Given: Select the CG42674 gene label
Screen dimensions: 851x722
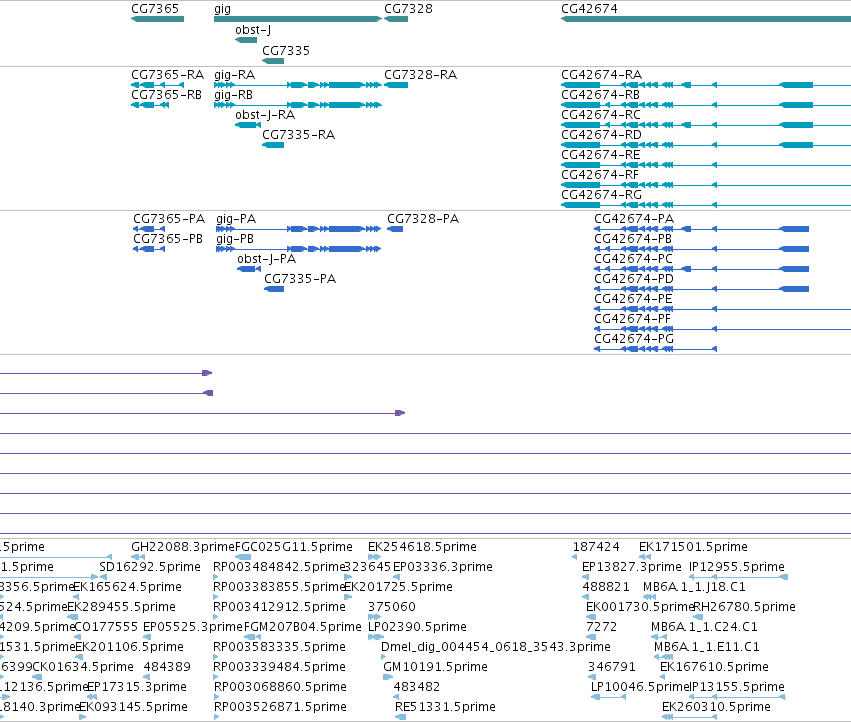Looking at the screenshot, I should tap(589, 9).
